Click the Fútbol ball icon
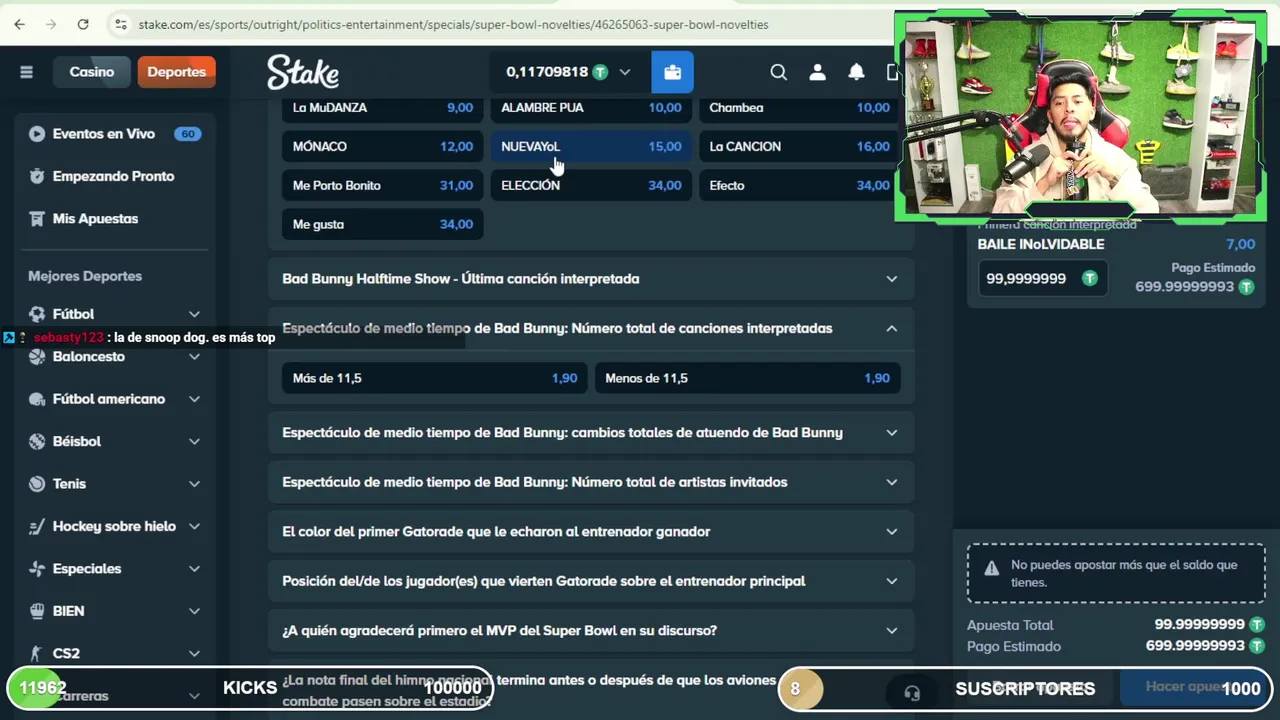Screen dimensions: 1280x720 37,314
